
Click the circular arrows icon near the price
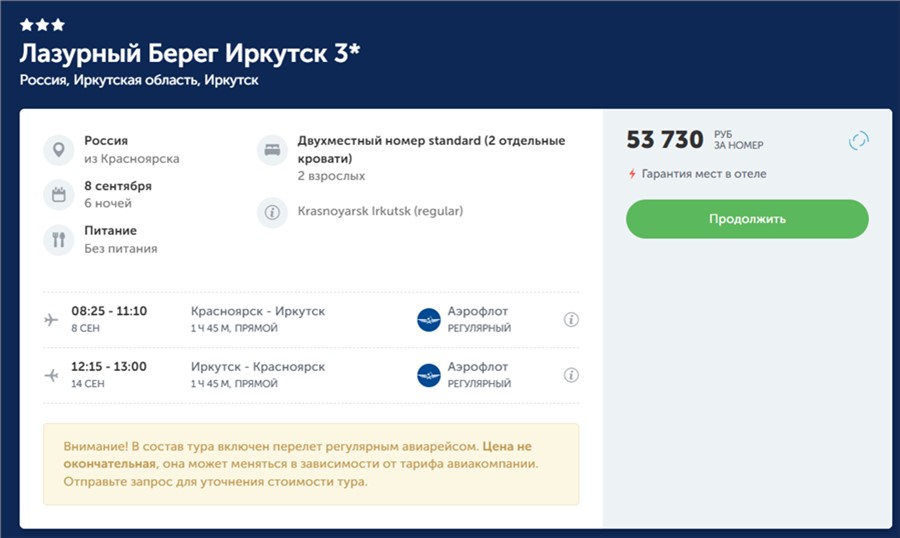[x=858, y=141]
